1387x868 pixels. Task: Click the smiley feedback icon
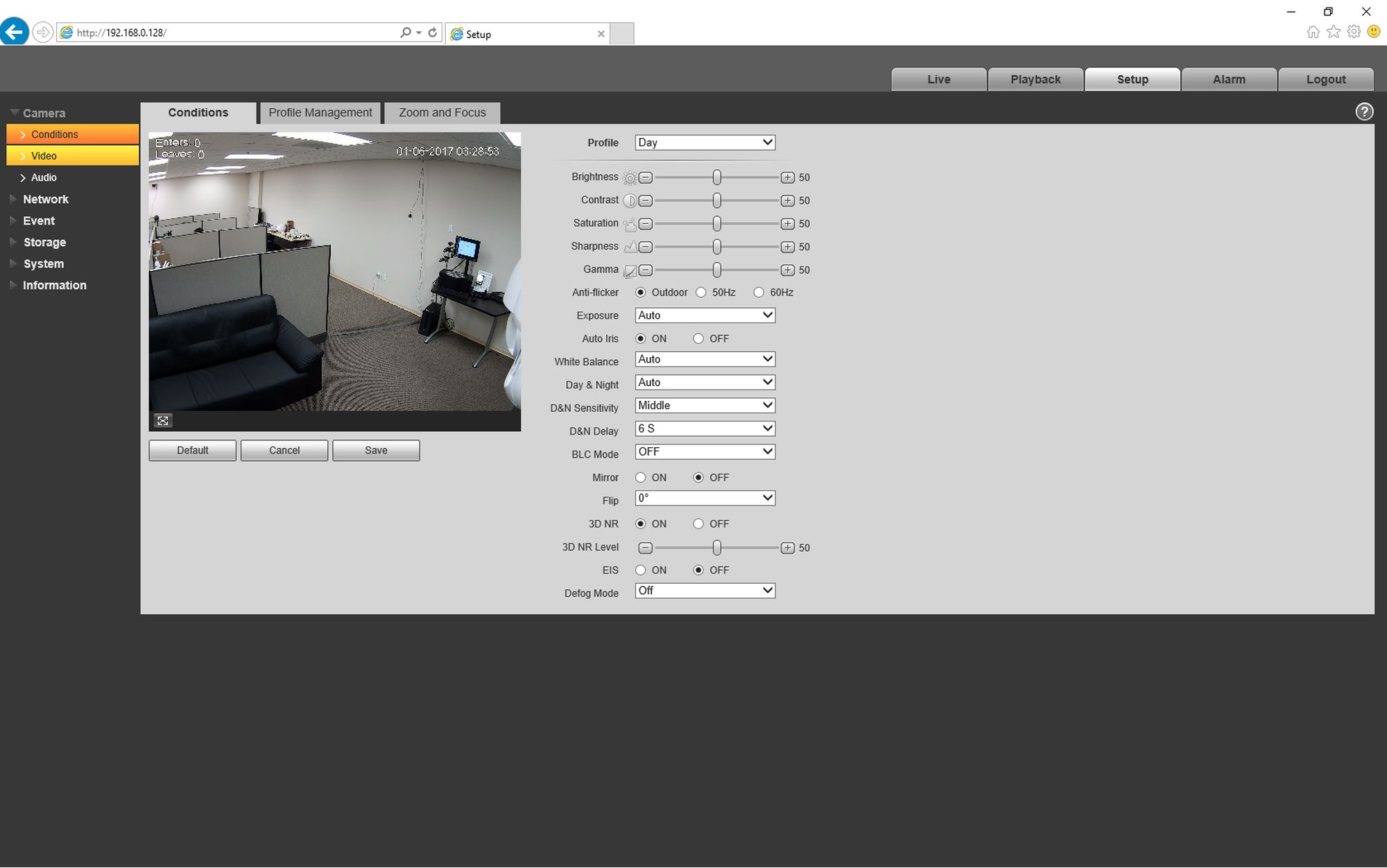[1374, 32]
